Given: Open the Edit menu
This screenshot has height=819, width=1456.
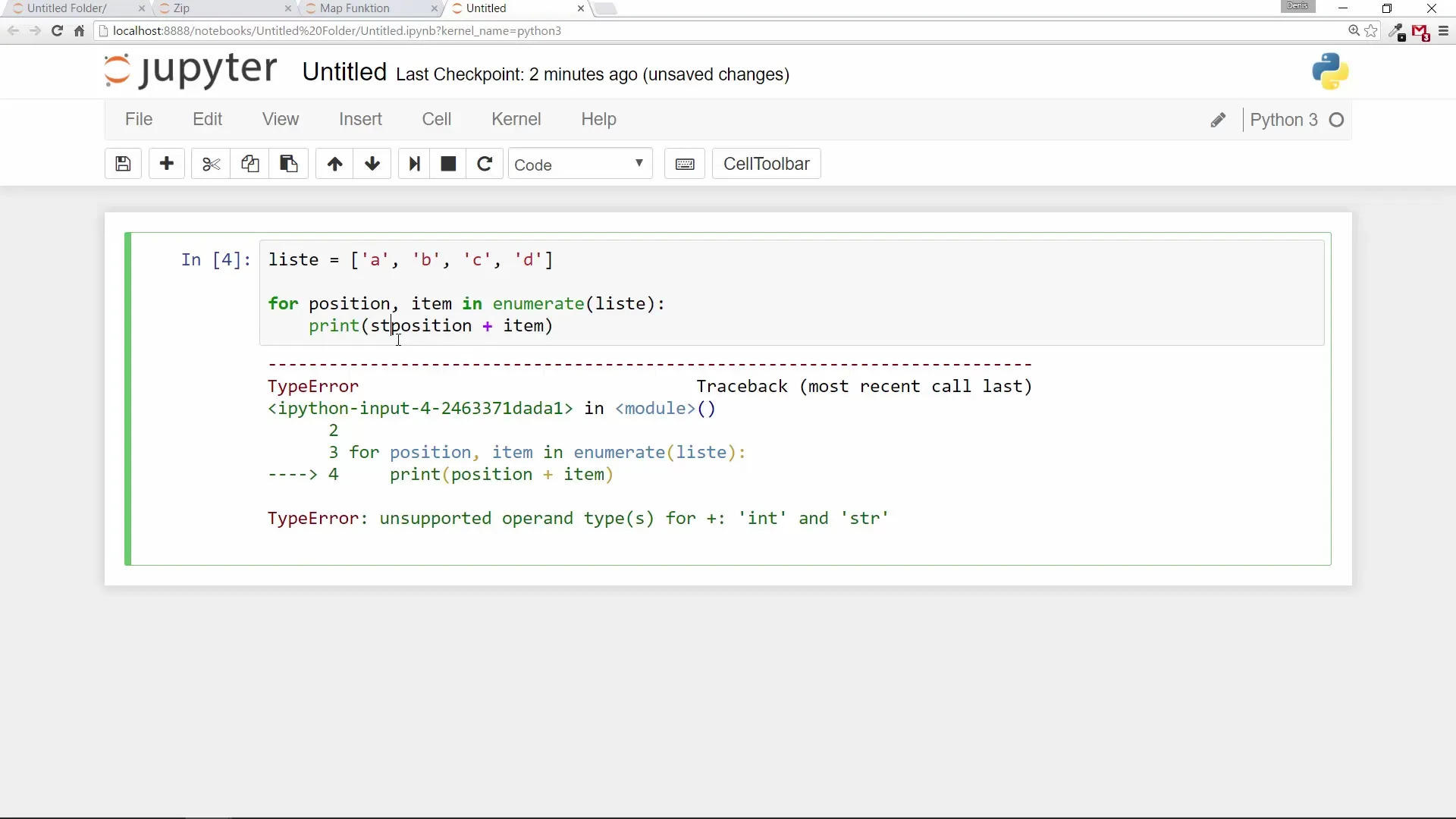Looking at the screenshot, I should tap(207, 119).
